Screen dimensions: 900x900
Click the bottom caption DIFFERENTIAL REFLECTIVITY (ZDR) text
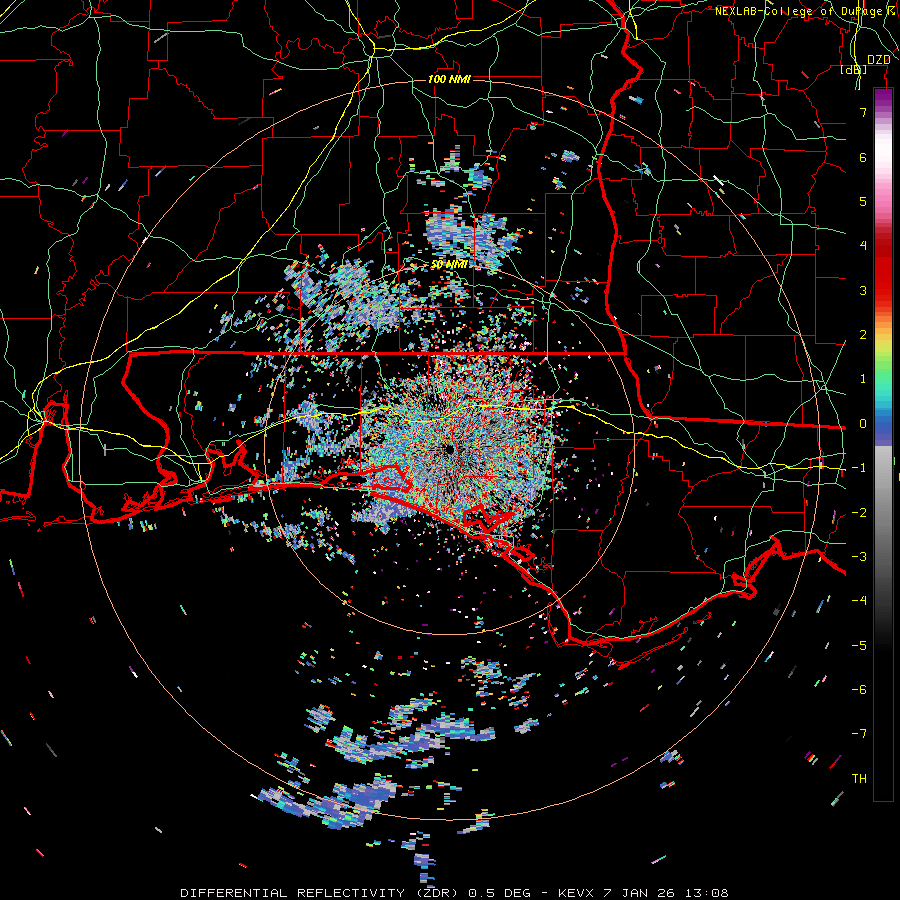(318, 893)
